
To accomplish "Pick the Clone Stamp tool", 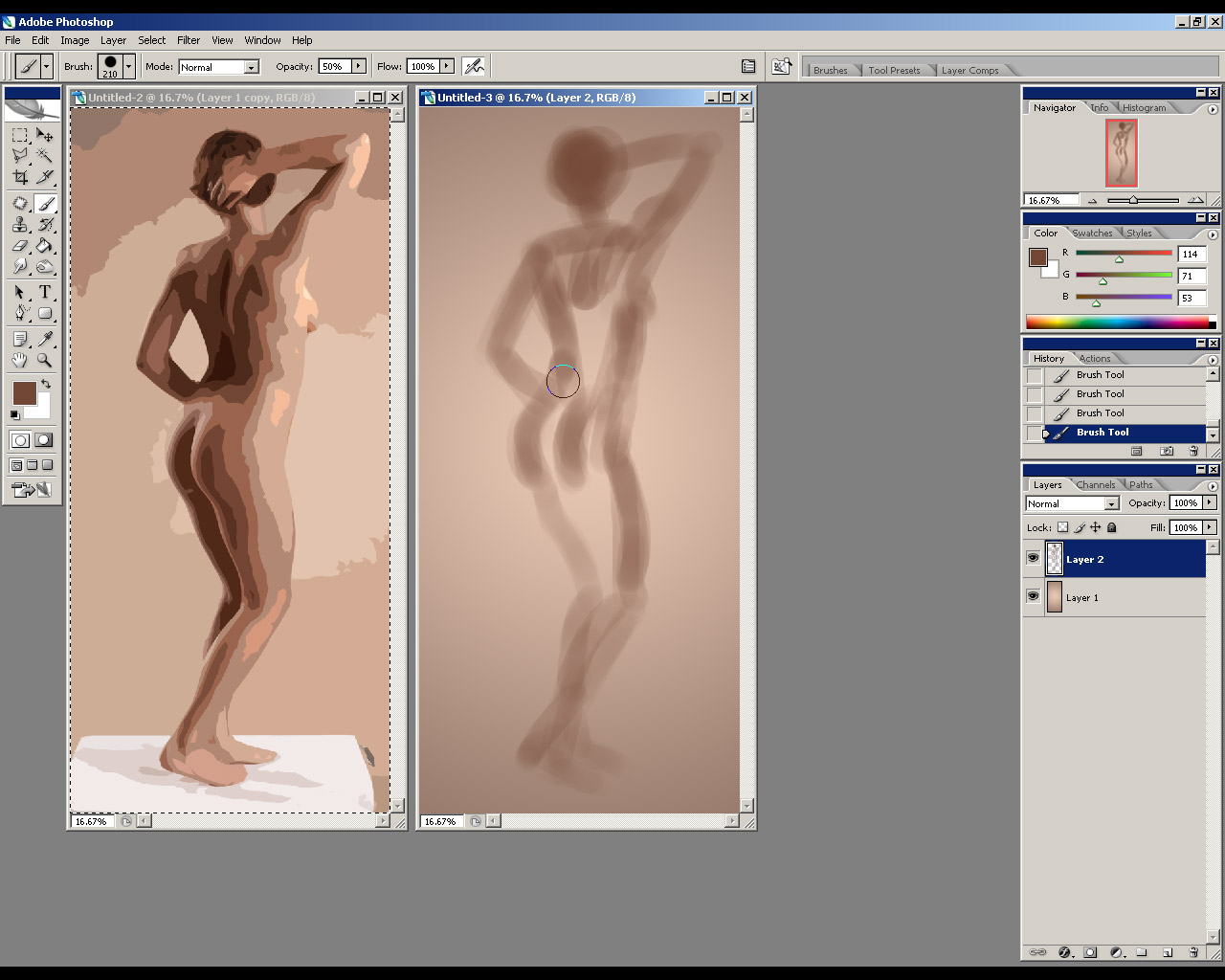I will 20,225.
